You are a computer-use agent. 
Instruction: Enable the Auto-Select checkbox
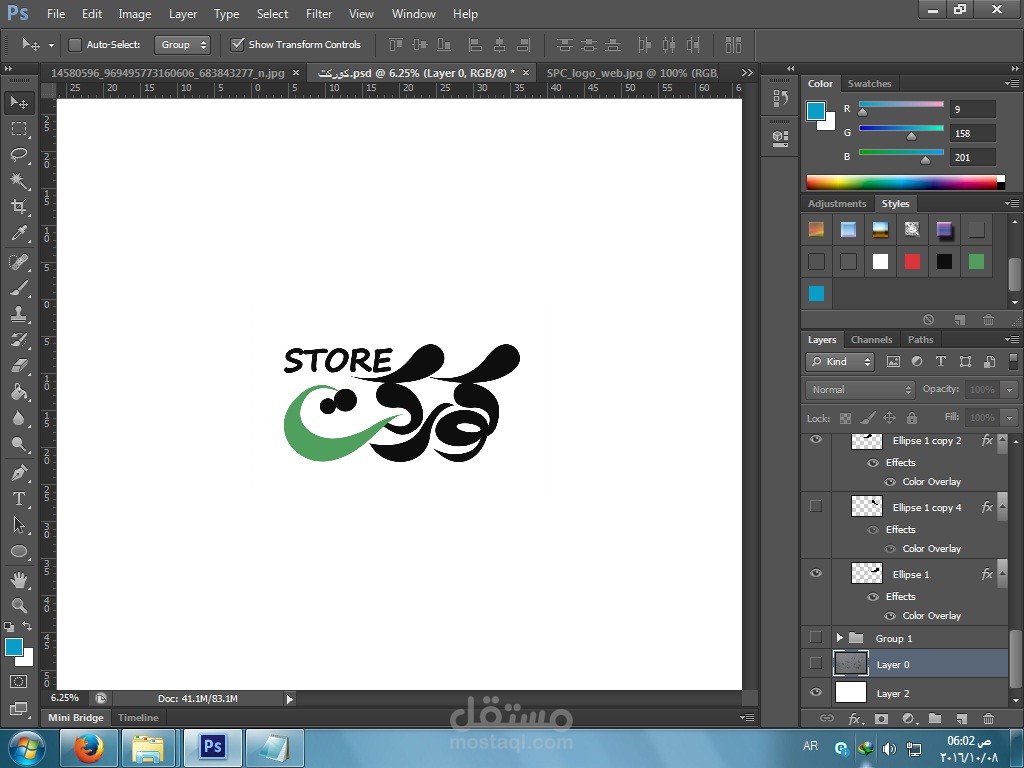pos(75,45)
